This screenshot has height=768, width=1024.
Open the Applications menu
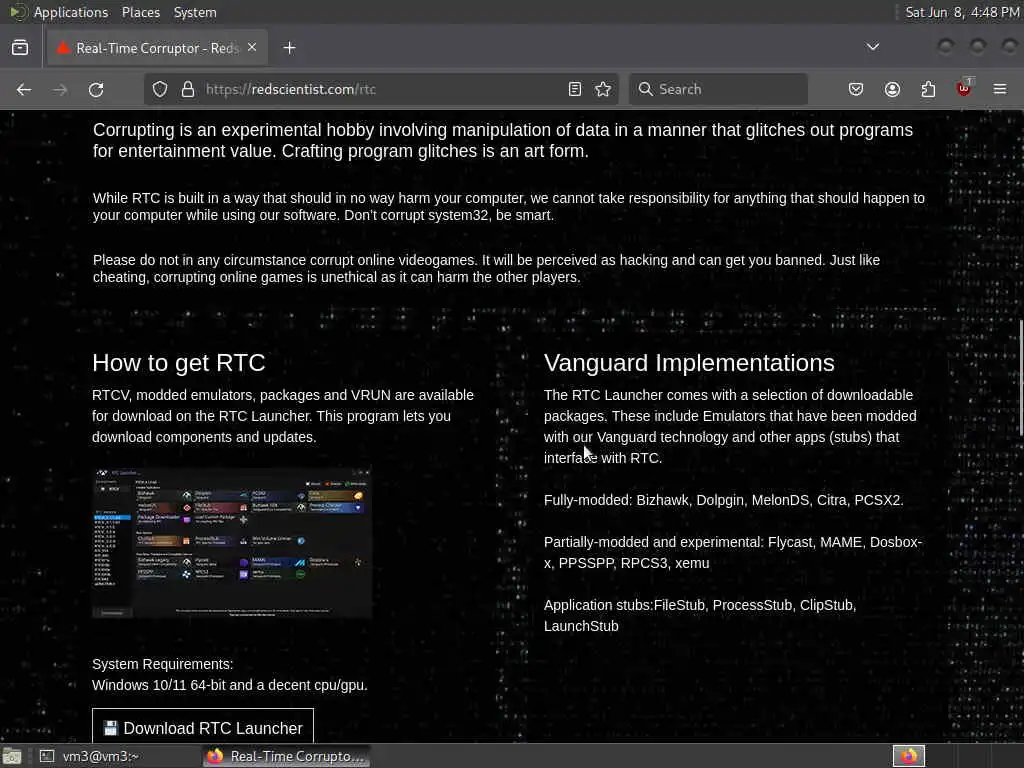tap(71, 12)
